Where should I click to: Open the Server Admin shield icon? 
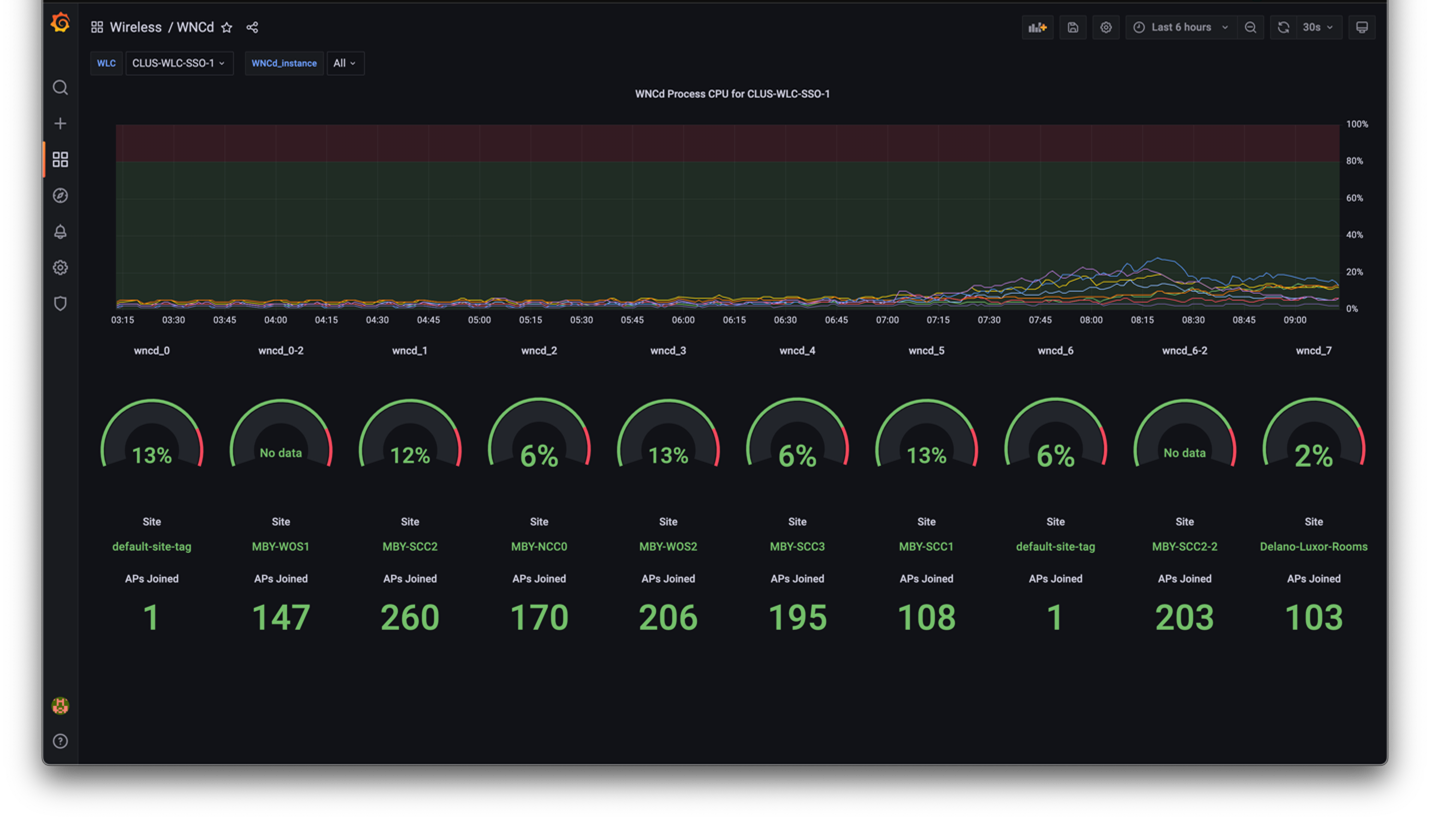click(60, 304)
